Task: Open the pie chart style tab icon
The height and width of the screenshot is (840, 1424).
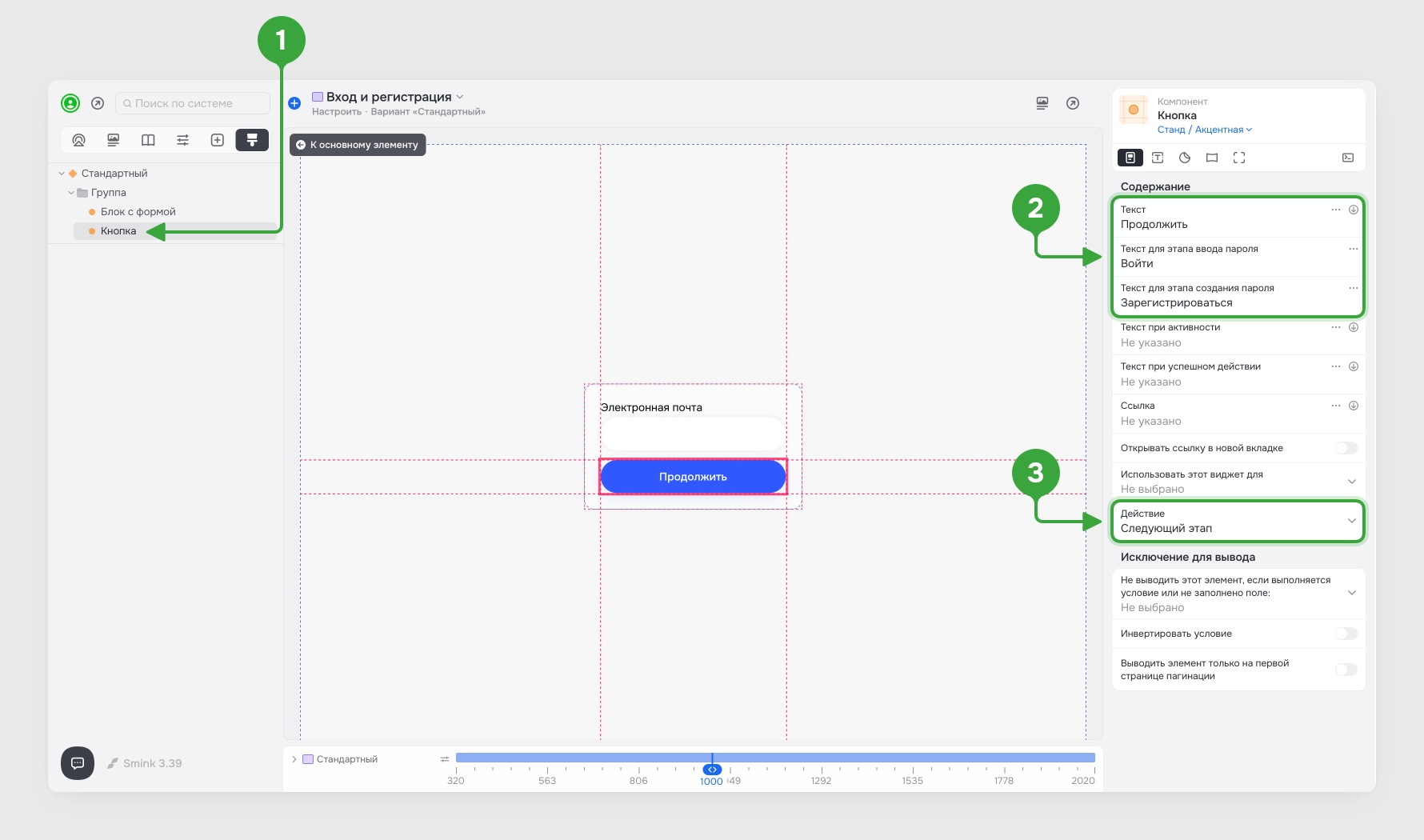Action: click(x=1185, y=158)
